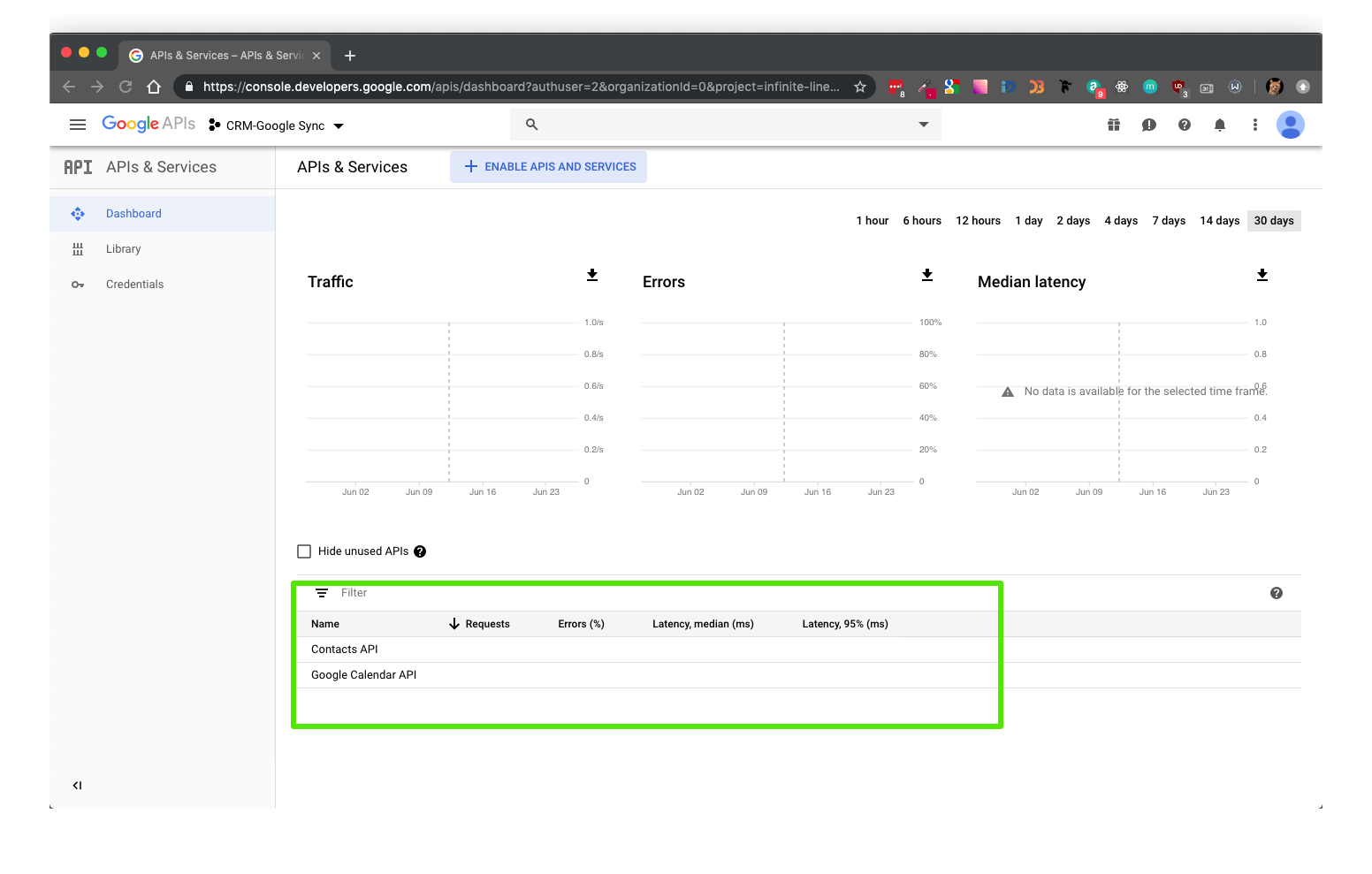Select the 1 day time range
Viewport: 1372px width, 874px height.
(x=1029, y=221)
